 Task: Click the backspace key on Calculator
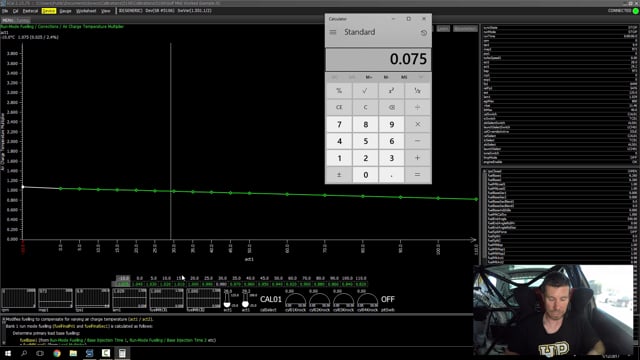pos(391,107)
